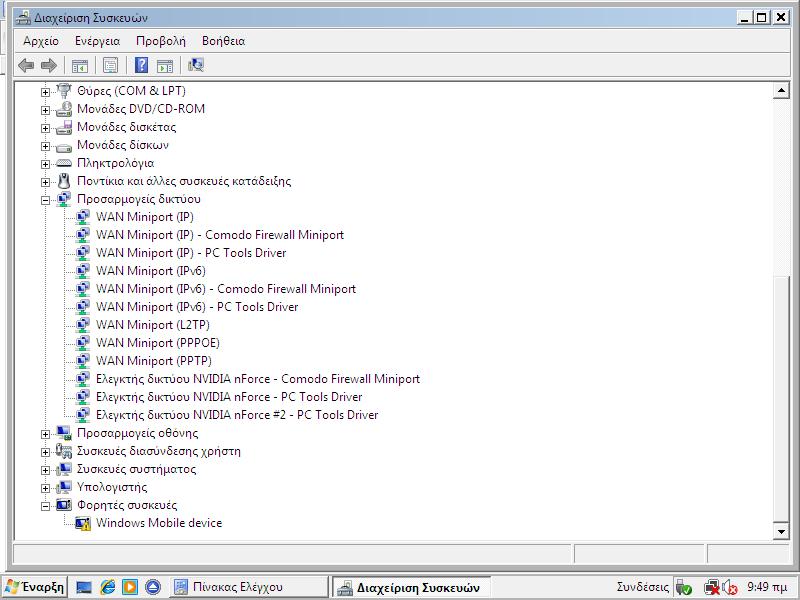The image size is (800, 600).
Task: Expand the Προσαρμογείς οθόνης node
Action: pyautogui.click(x=45, y=434)
